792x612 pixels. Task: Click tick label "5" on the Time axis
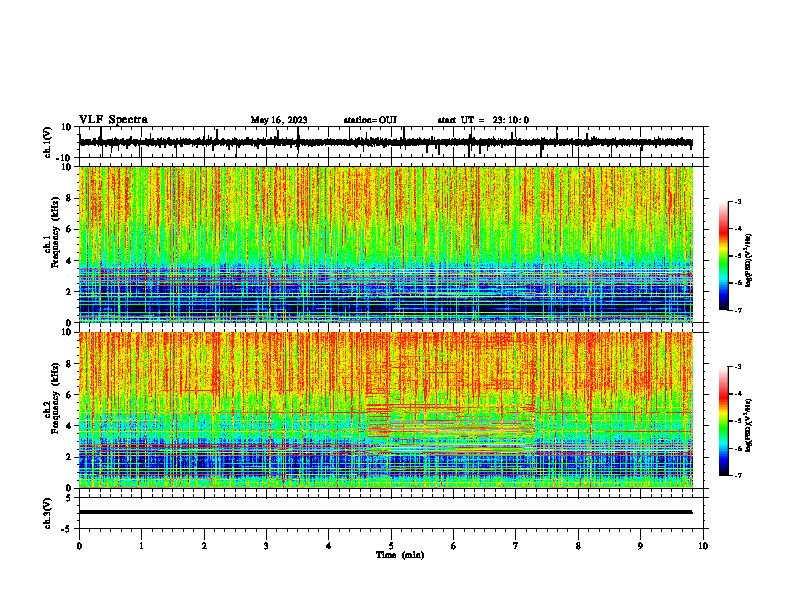tap(391, 546)
